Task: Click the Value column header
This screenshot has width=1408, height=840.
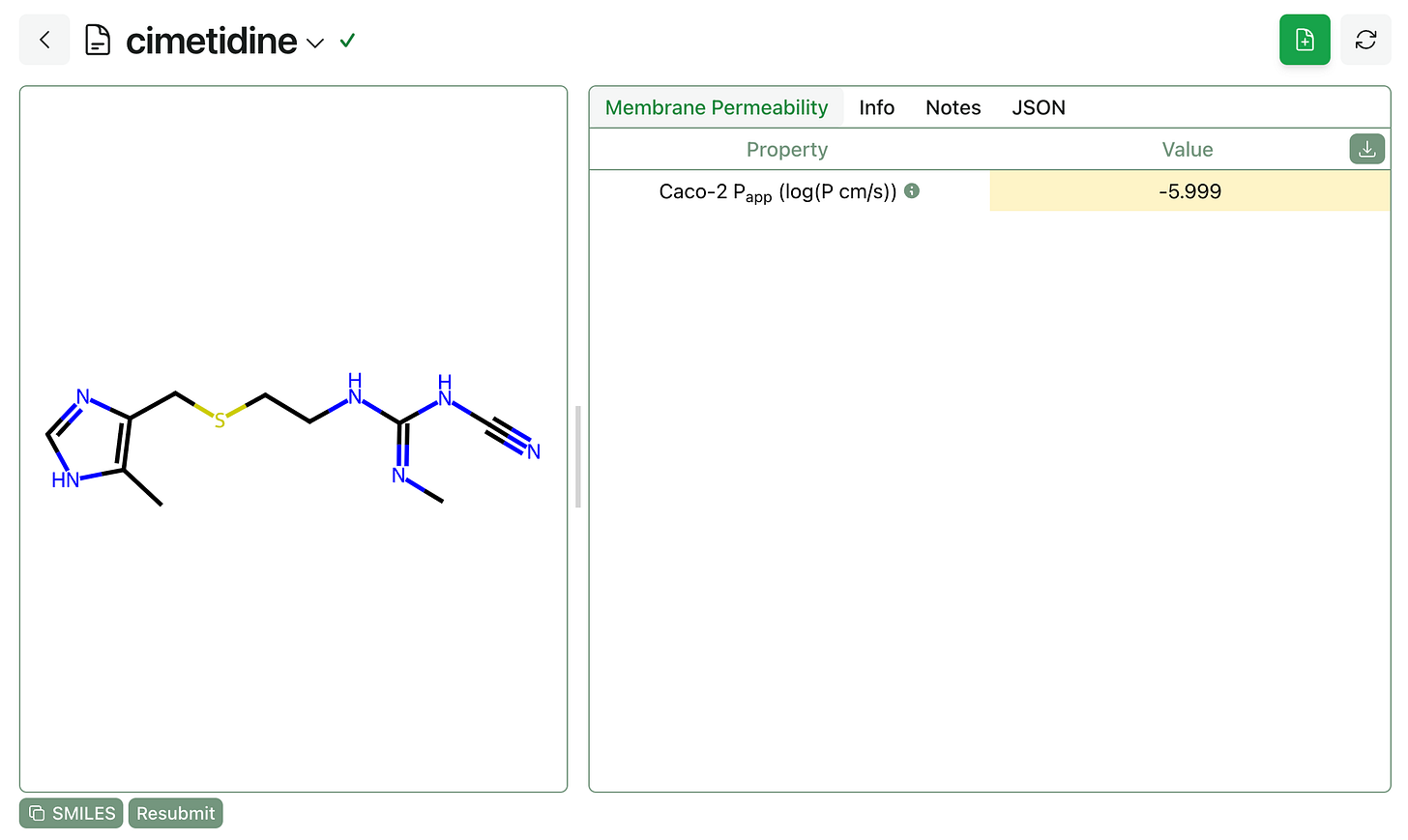Action: pos(1187,149)
